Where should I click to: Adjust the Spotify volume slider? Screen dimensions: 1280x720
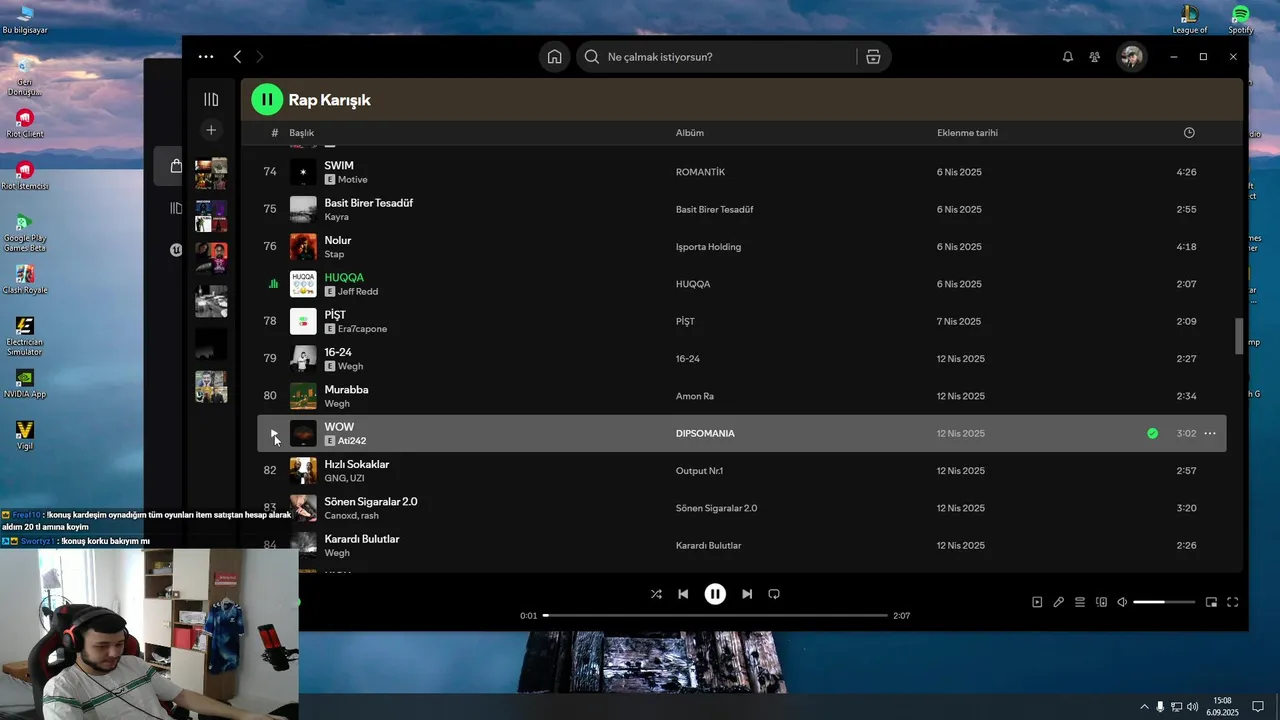pyautogui.click(x=1164, y=602)
